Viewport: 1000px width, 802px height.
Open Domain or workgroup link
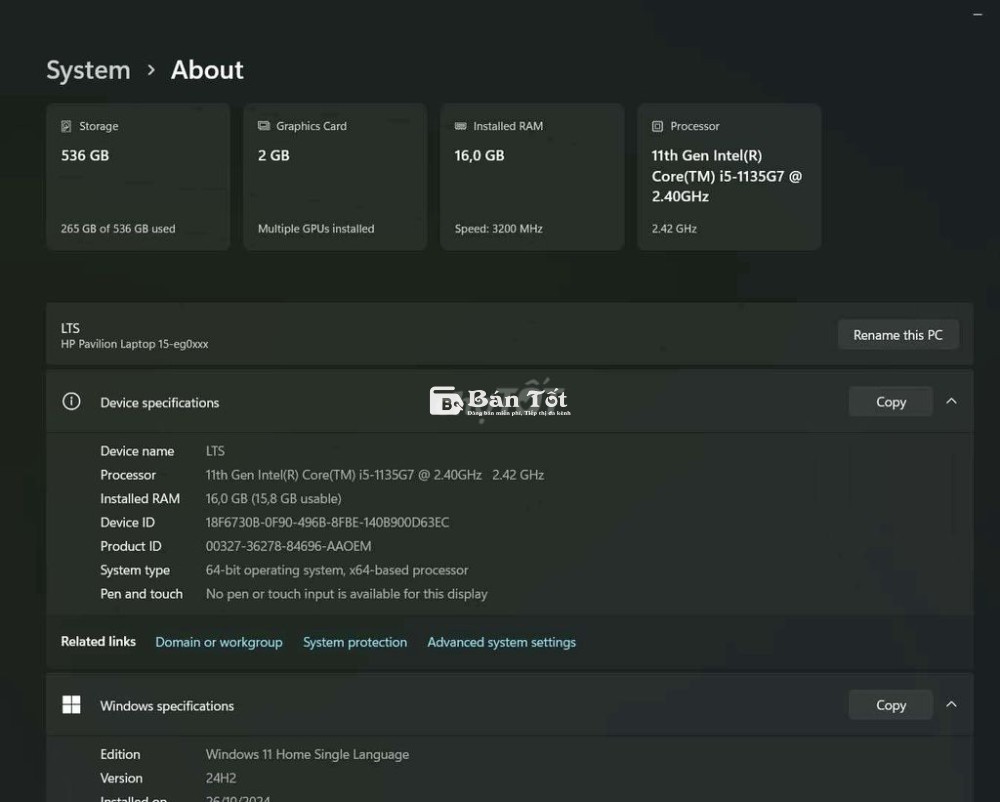(219, 642)
